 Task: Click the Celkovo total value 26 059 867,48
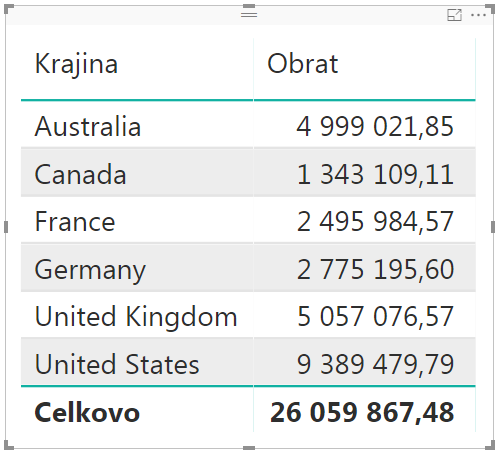(x=362, y=413)
